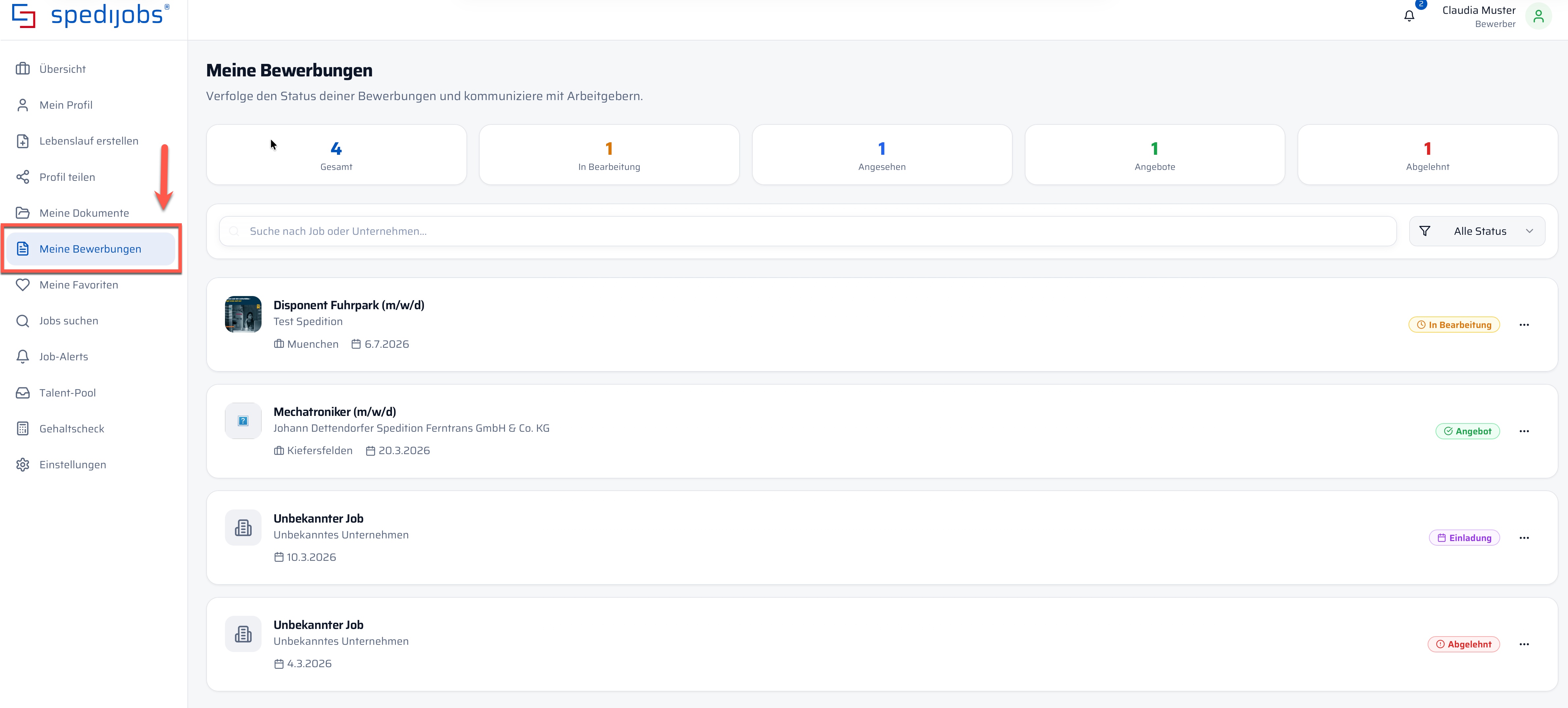Click the job or company search field
Screen dimensions: 1568x708
tap(808, 231)
